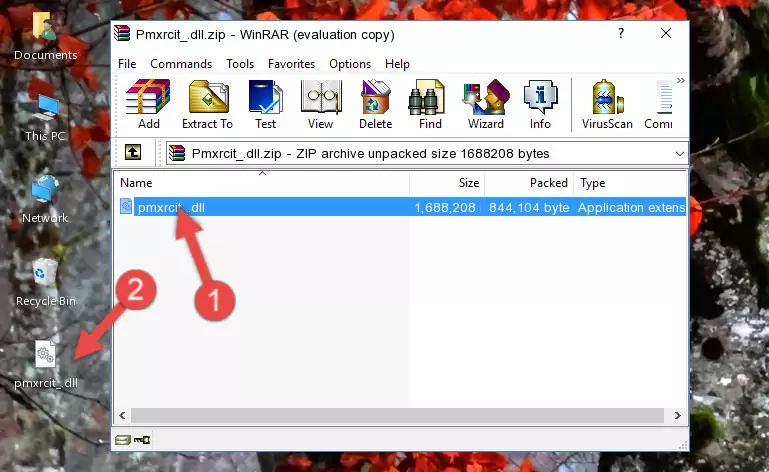Open the Tools menu
This screenshot has height=472, width=769.
click(240, 64)
